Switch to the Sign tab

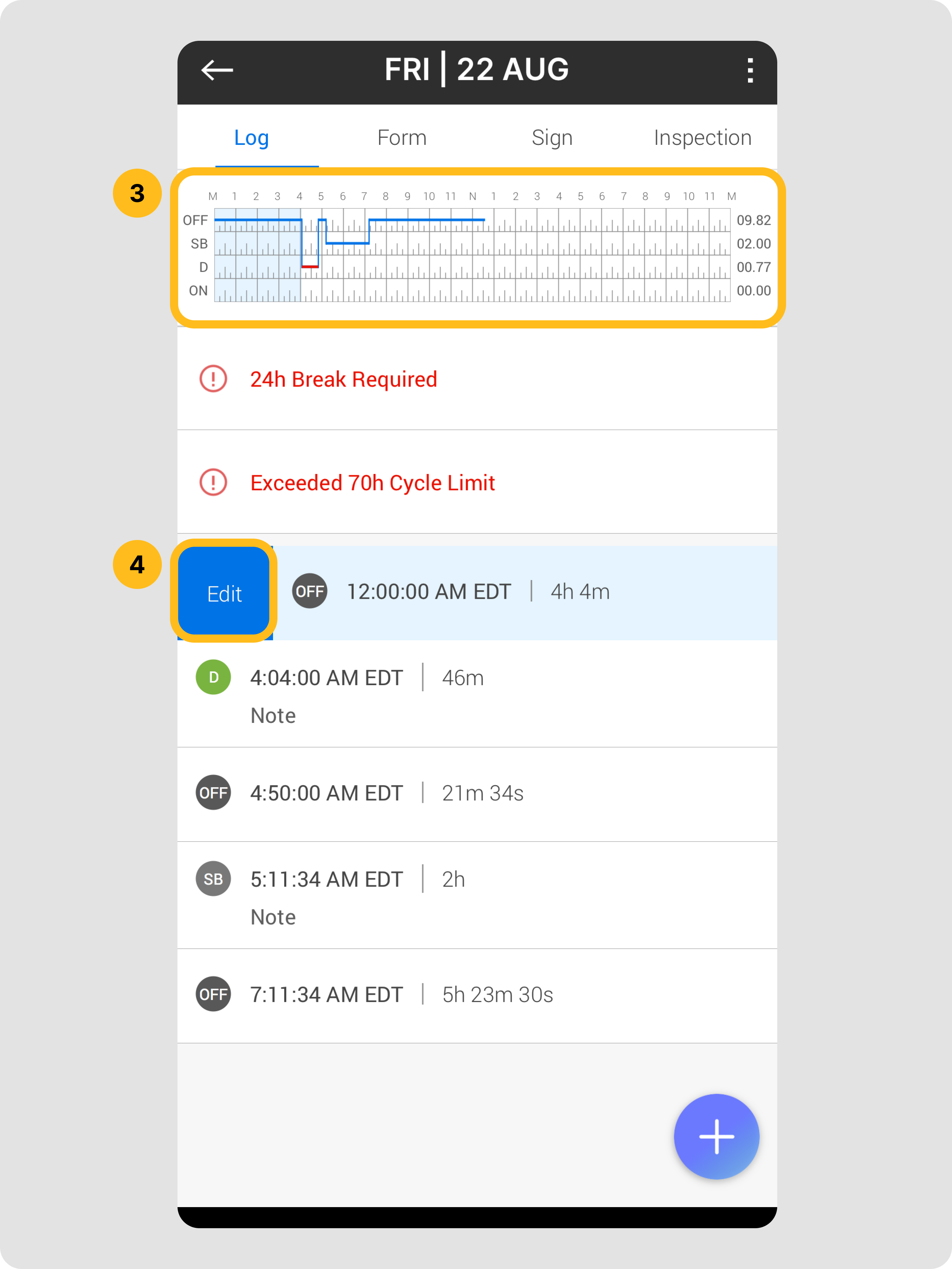[552, 138]
